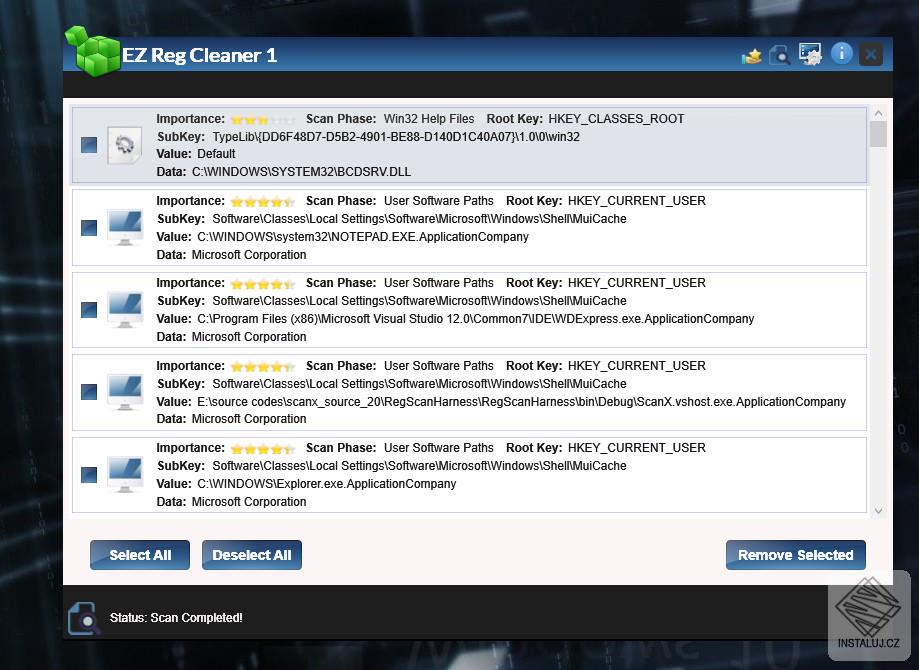Image resolution: width=919 pixels, height=670 pixels.
Task: Check the WDExpress.exe entry checkbox
Action: click(87, 309)
